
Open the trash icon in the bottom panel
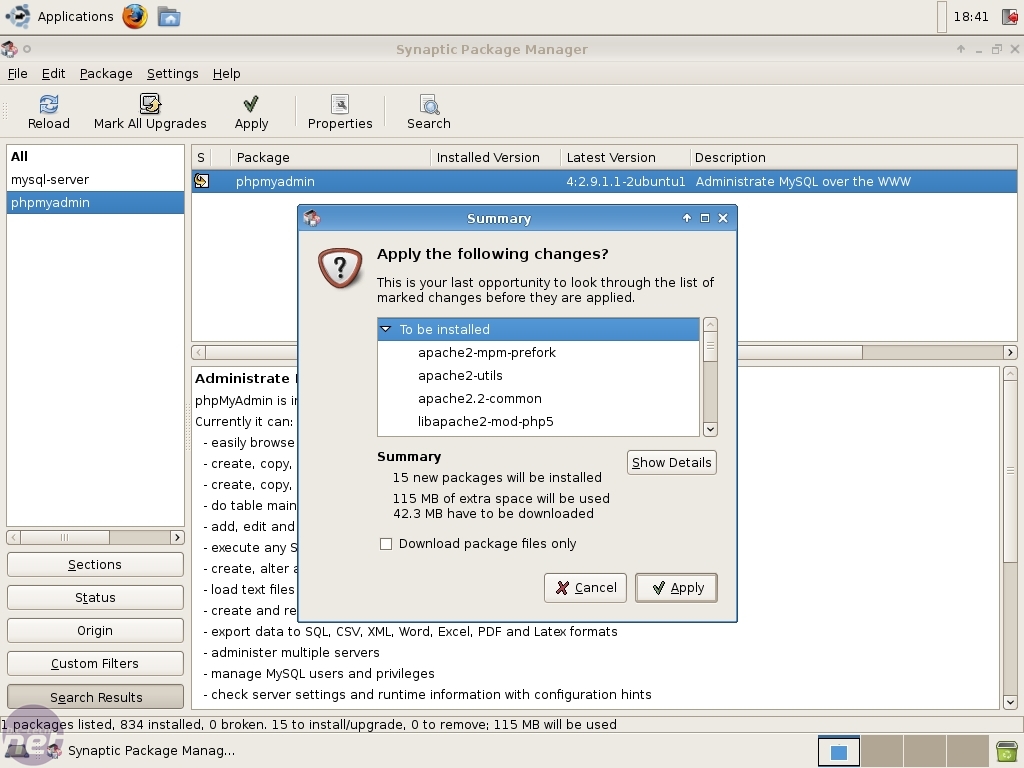tap(1006, 751)
